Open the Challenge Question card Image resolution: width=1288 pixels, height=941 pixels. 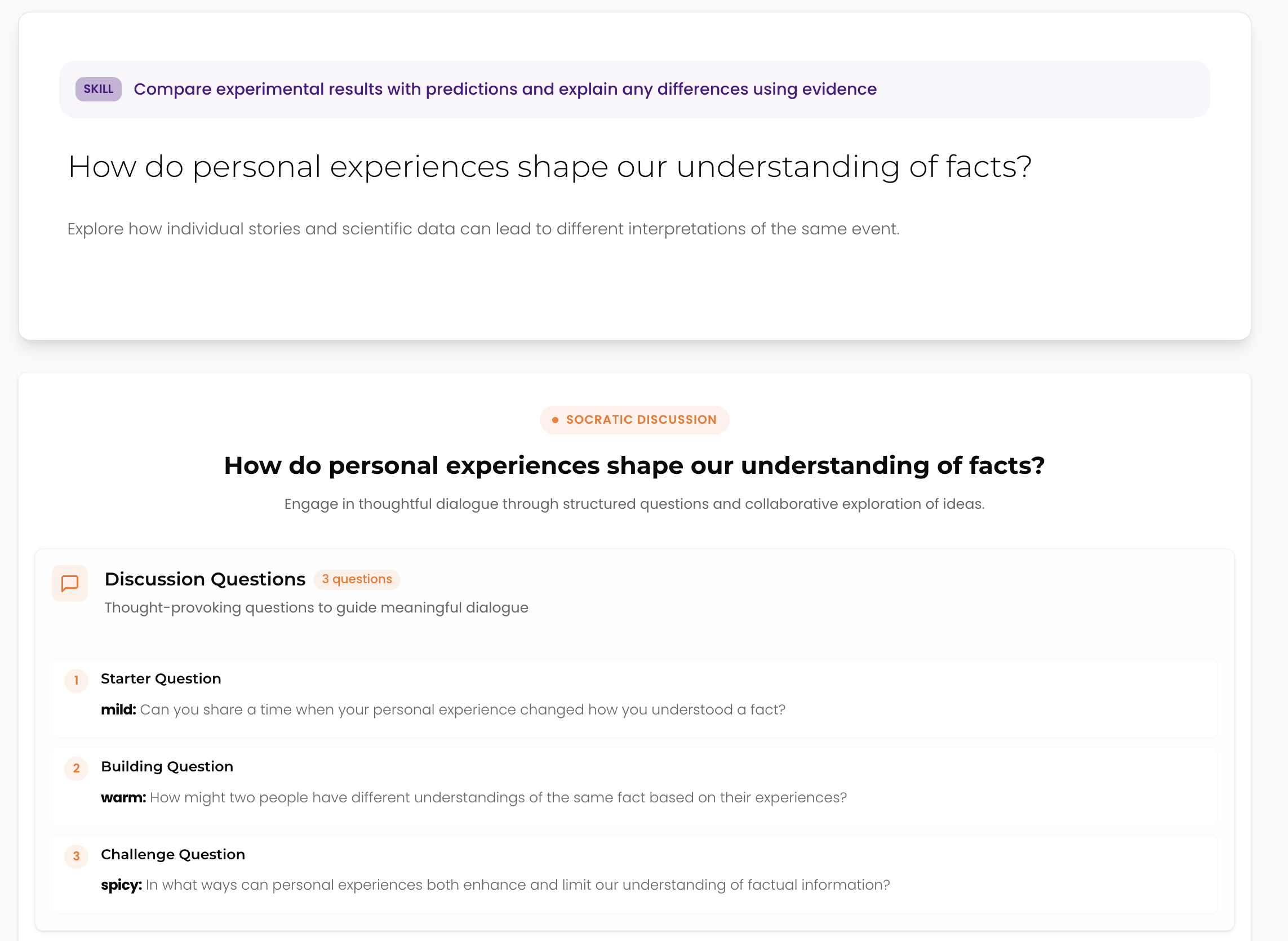pyautogui.click(x=634, y=874)
